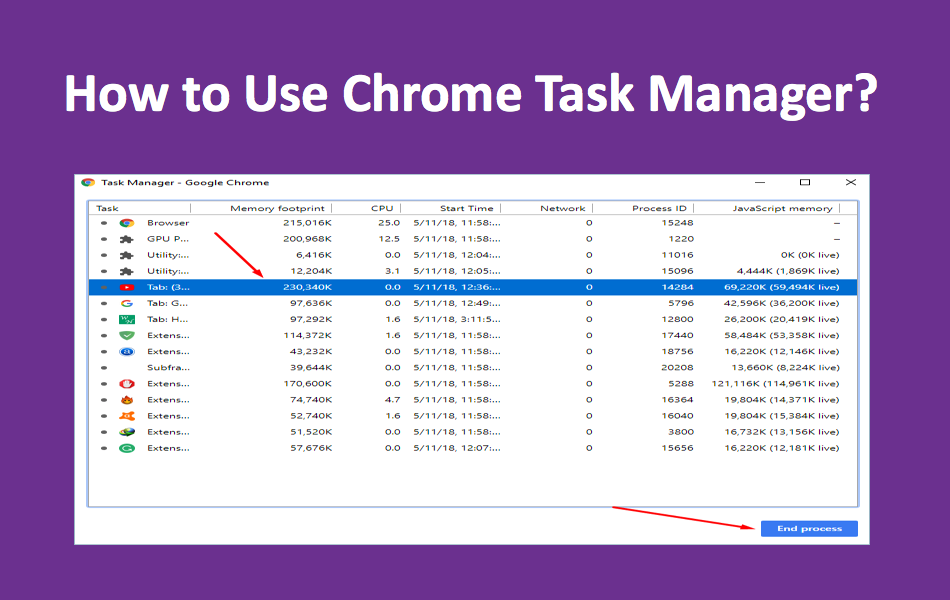Click process ID 1220
The height and width of the screenshot is (600, 950).
click(681, 239)
